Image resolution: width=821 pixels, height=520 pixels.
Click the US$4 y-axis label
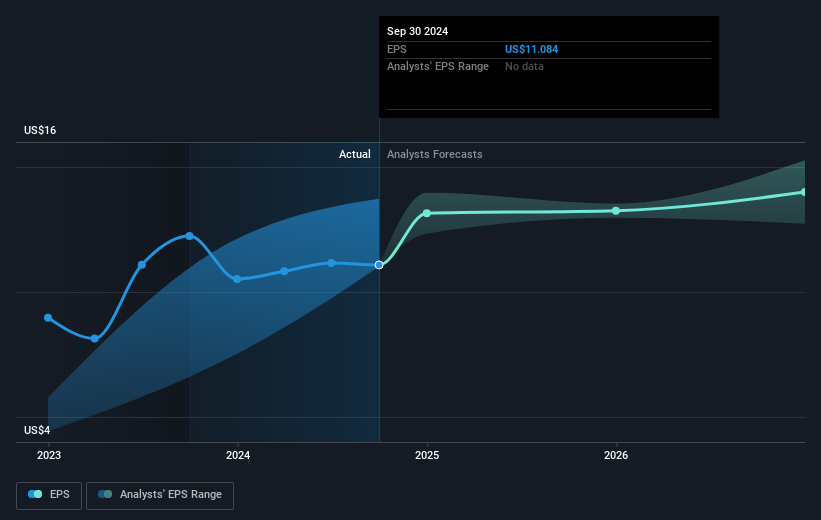(37, 430)
